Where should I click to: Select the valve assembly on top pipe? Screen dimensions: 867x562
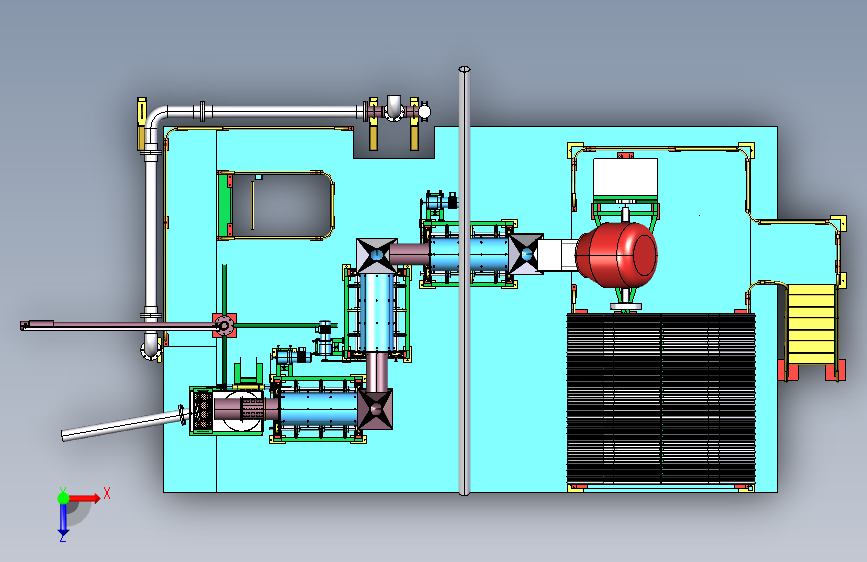(396, 111)
